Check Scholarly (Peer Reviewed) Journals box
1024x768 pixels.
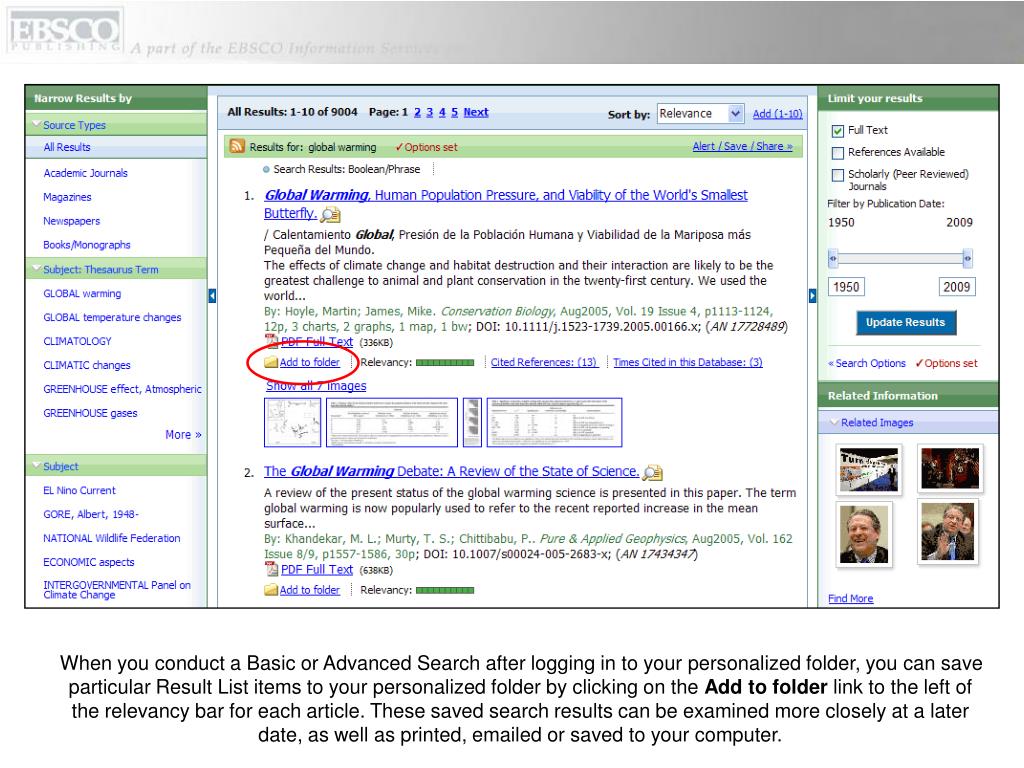click(x=838, y=175)
